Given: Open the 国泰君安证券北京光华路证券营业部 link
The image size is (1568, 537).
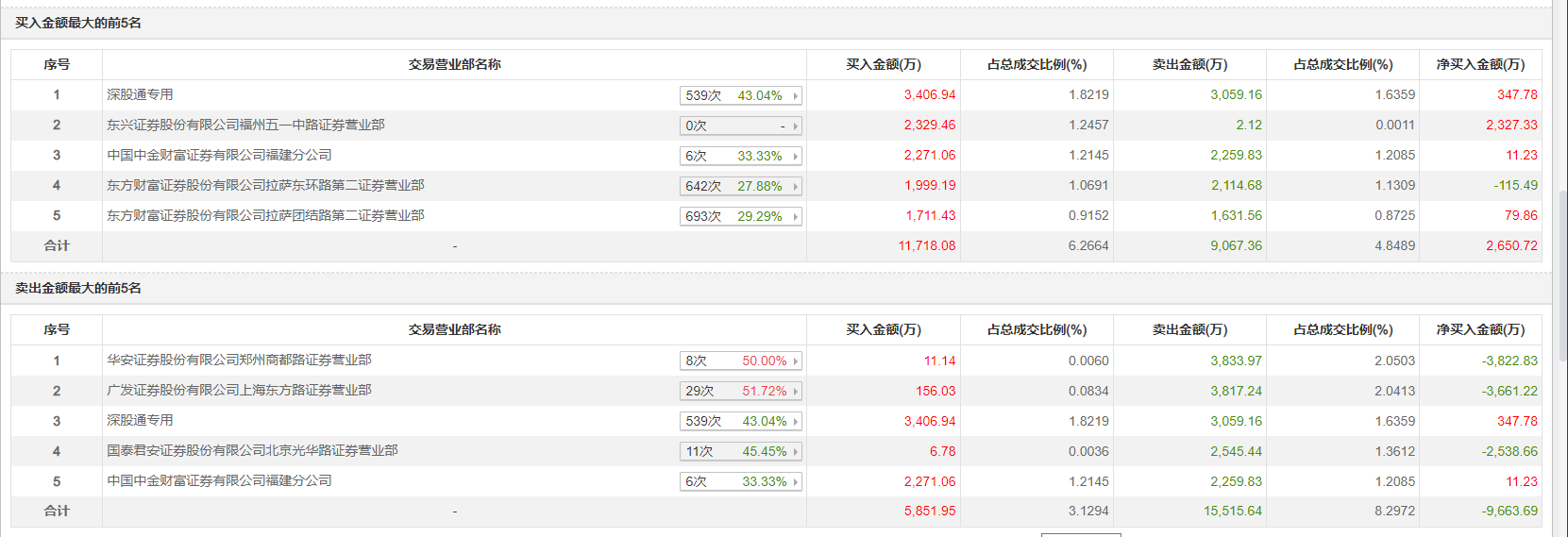Looking at the screenshot, I should pyautogui.click(x=252, y=450).
